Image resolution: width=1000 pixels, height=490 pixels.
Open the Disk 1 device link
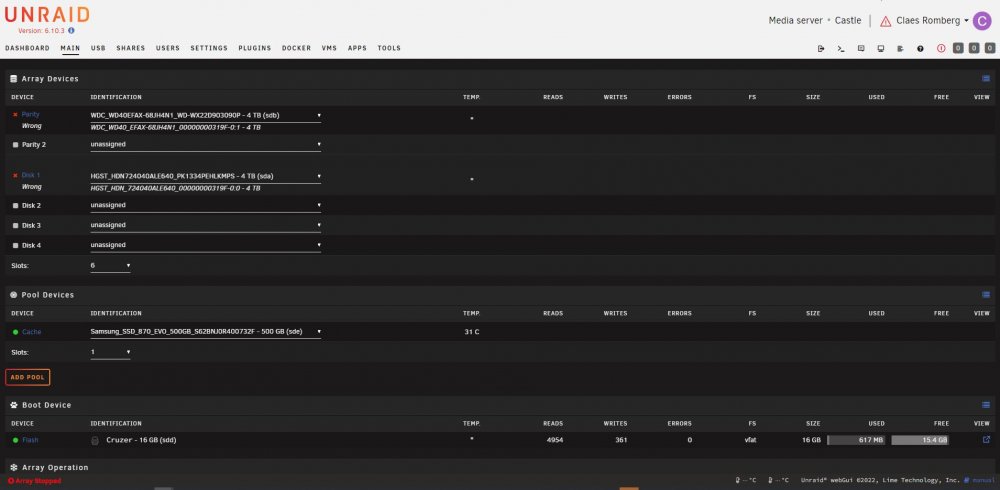[x=31, y=175]
